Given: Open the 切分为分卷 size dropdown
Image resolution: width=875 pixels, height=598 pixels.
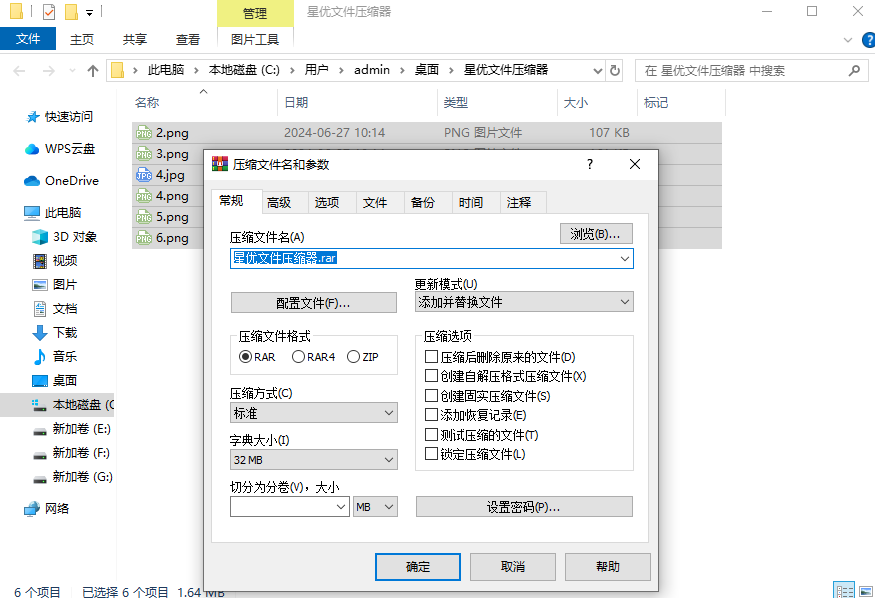Looking at the screenshot, I should click(341, 507).
